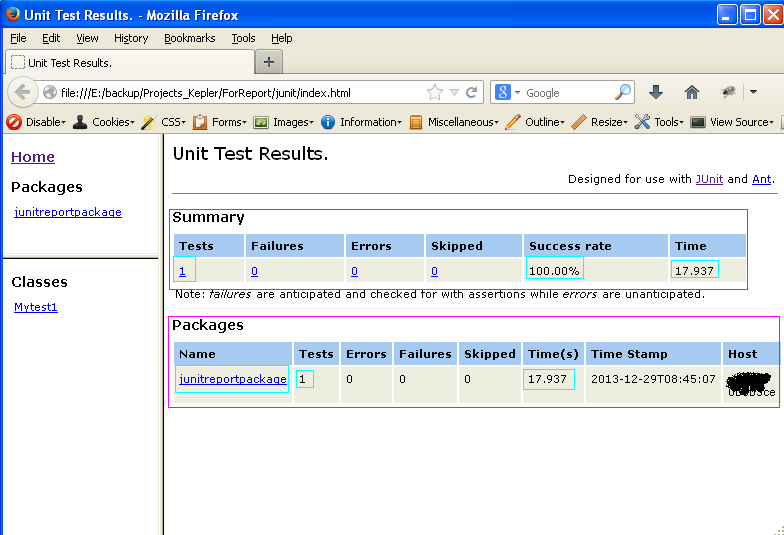Viewport: 784px width, 535px height.
Task: Open the Outline toolbar menu
Action: point(535,122)
